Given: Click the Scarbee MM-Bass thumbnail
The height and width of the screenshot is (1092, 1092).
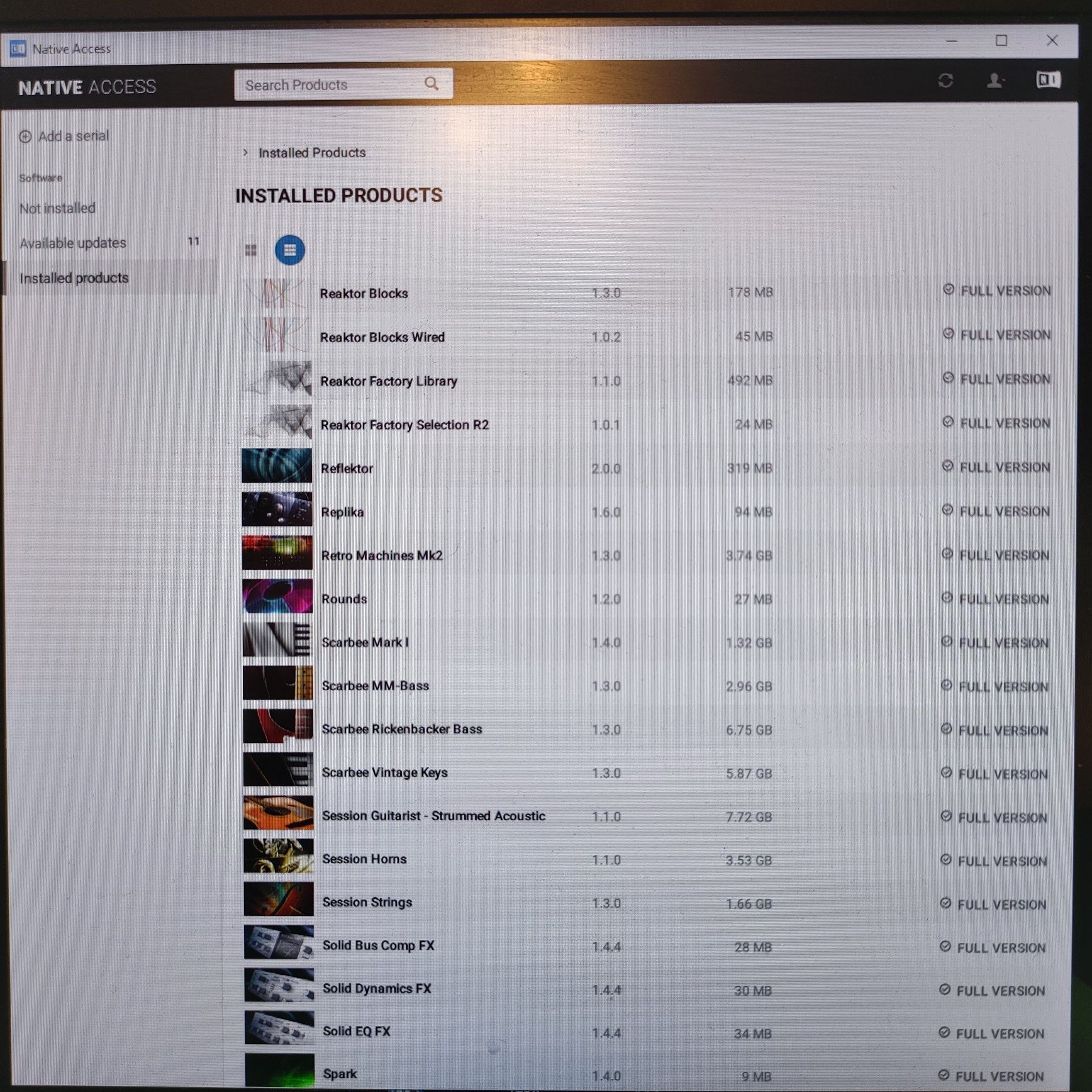Looking at the screenshot, I should [x=278, y=683].
